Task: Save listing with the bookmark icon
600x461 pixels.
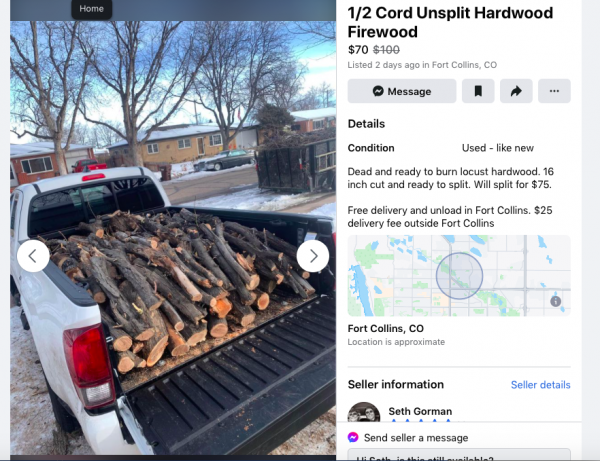Action: coord(478,91)
